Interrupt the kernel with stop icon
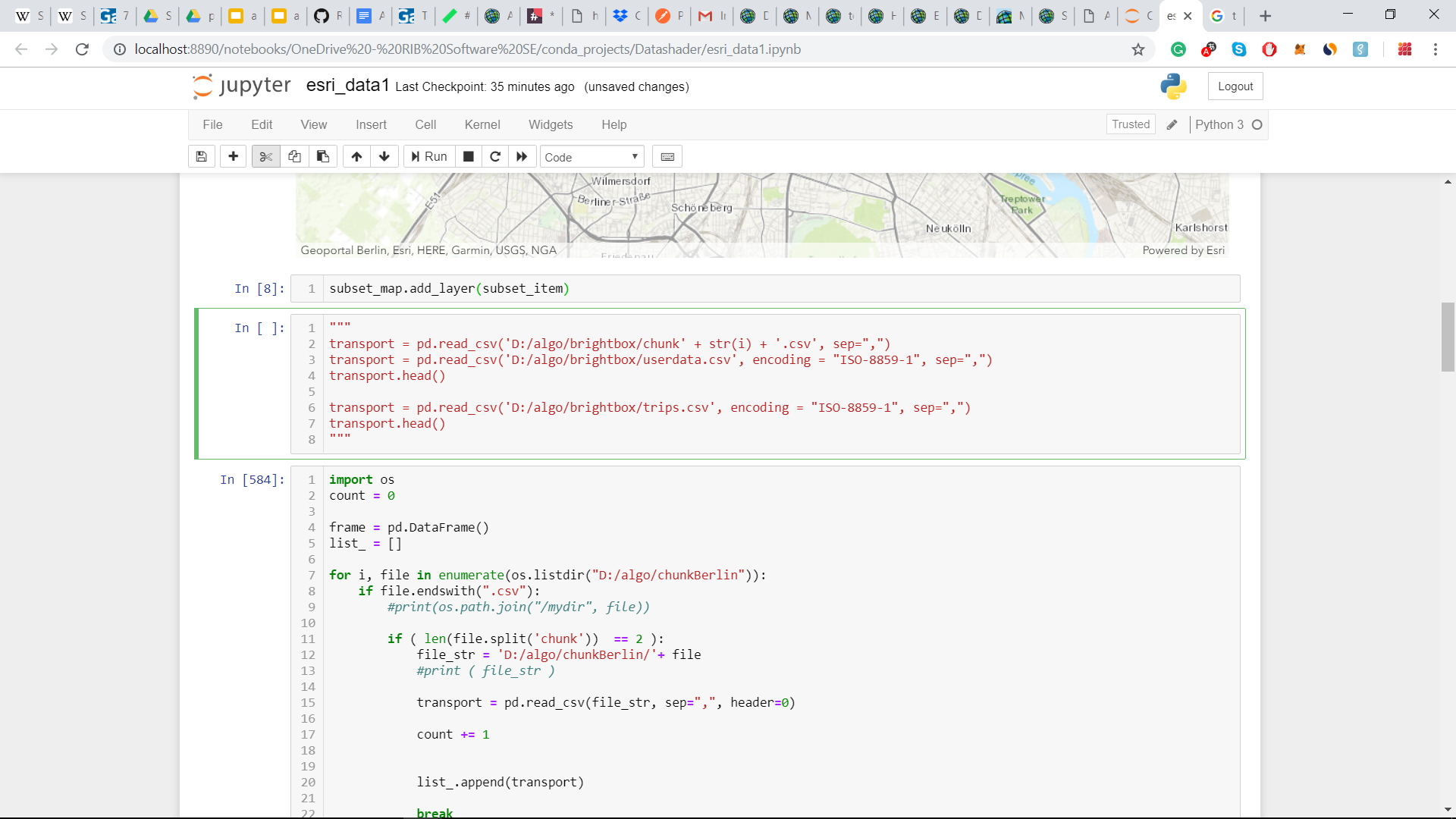 click(469, 156)
